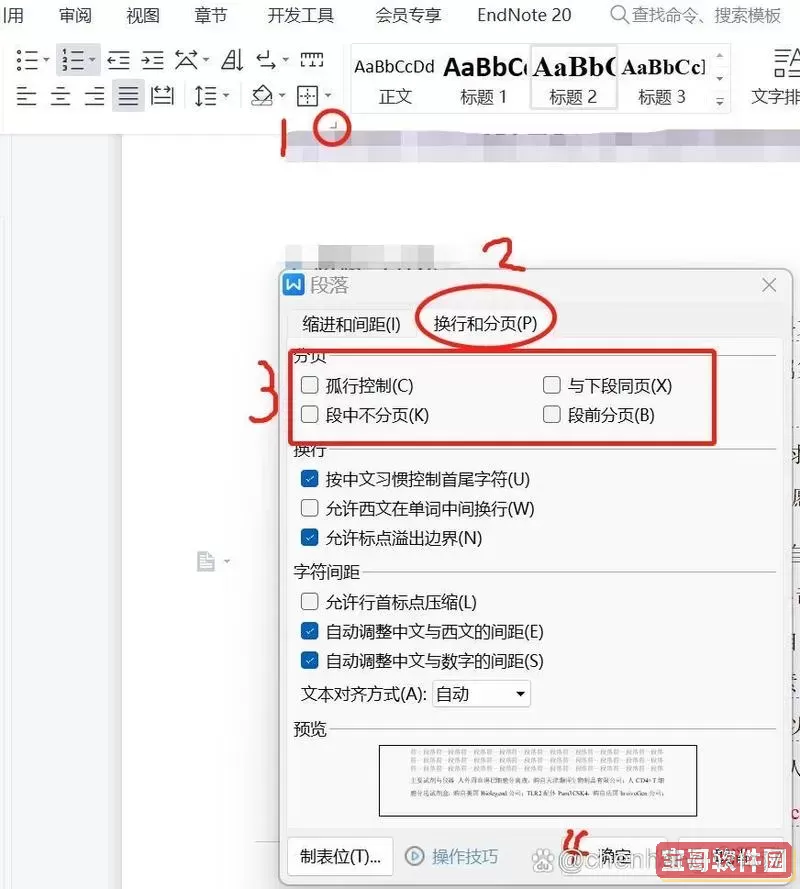Image resolution: width=800 pixels, height=889 pixels.
Task: Enable 允许西文在单词中间换行(W)
Action: pos(310,508)
